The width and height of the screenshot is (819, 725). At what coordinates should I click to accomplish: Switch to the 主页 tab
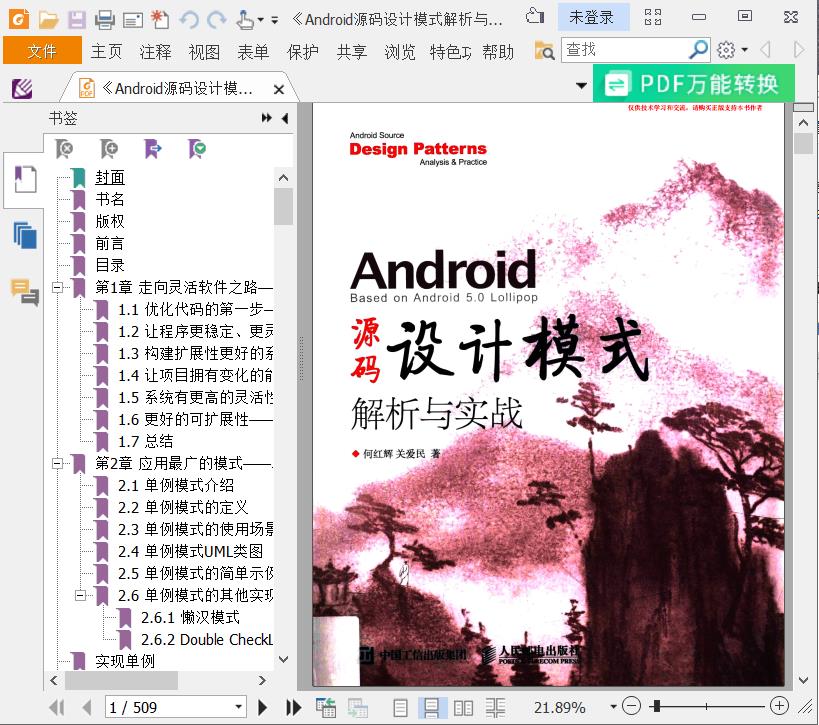click(x=107, y=52)
